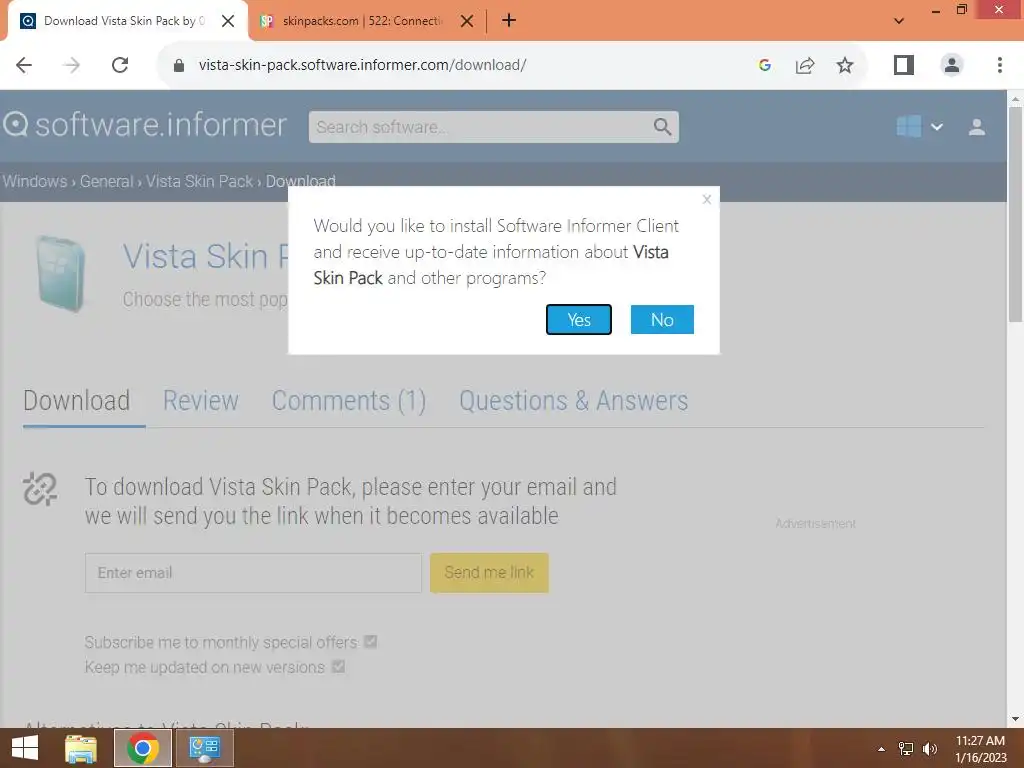The image size is (1024, 768).
Task: Expand Chrome tab search chevron
Action: click(899, 21)
